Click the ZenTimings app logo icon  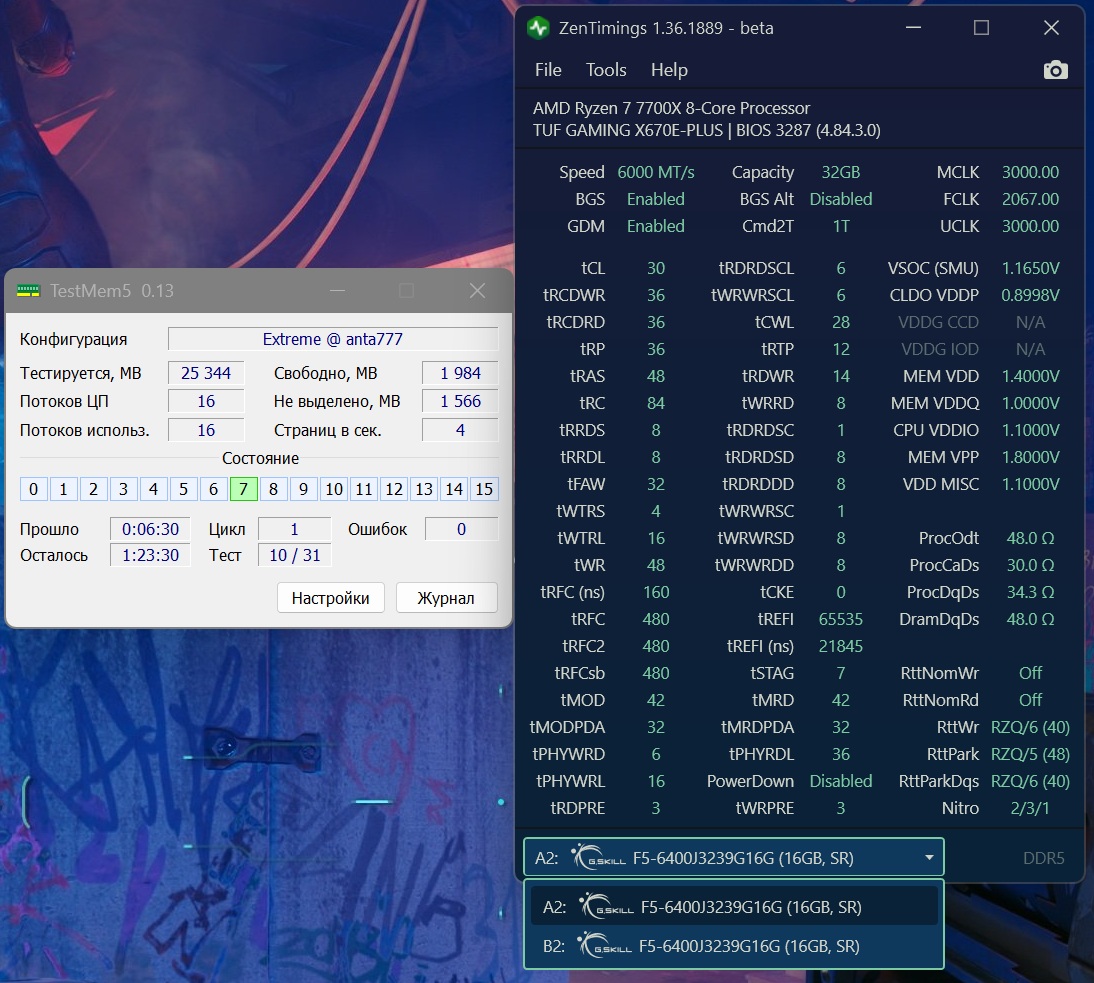[x=538, y=28]
